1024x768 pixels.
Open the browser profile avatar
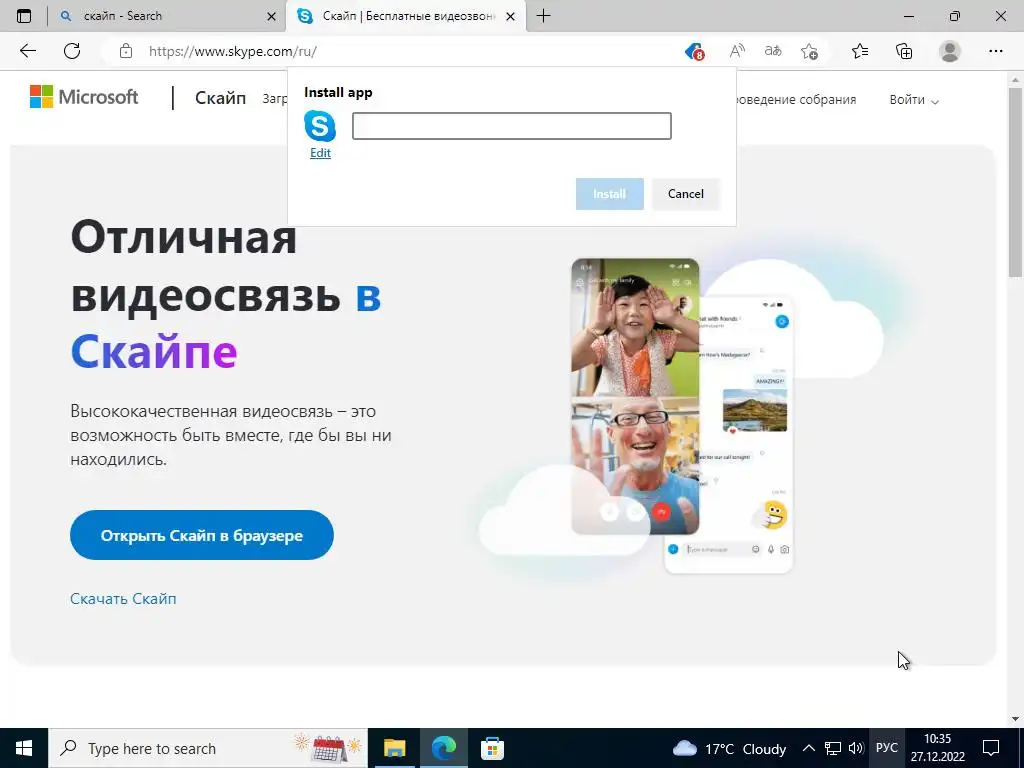950,51
